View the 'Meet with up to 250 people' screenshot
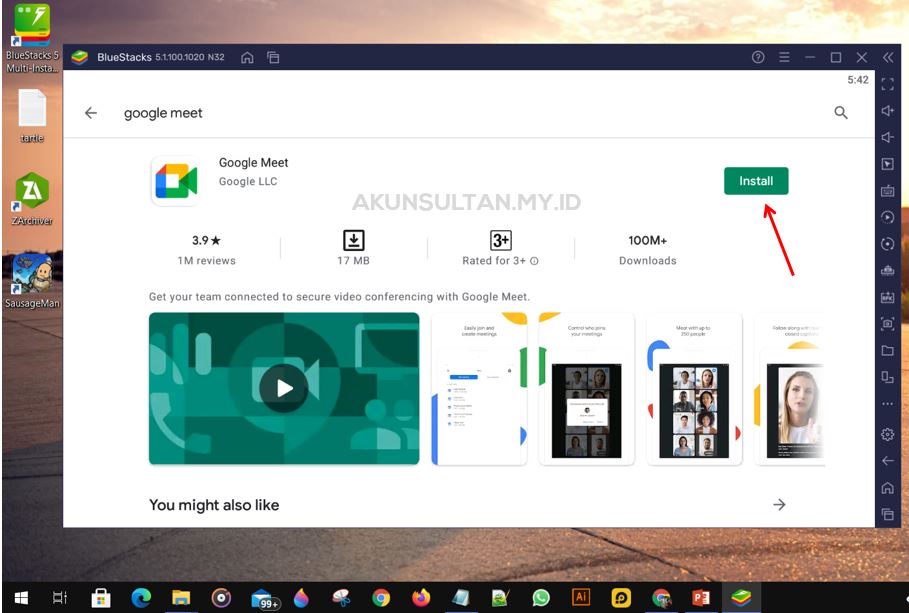 pyautogui.click(x=694, y=389)
